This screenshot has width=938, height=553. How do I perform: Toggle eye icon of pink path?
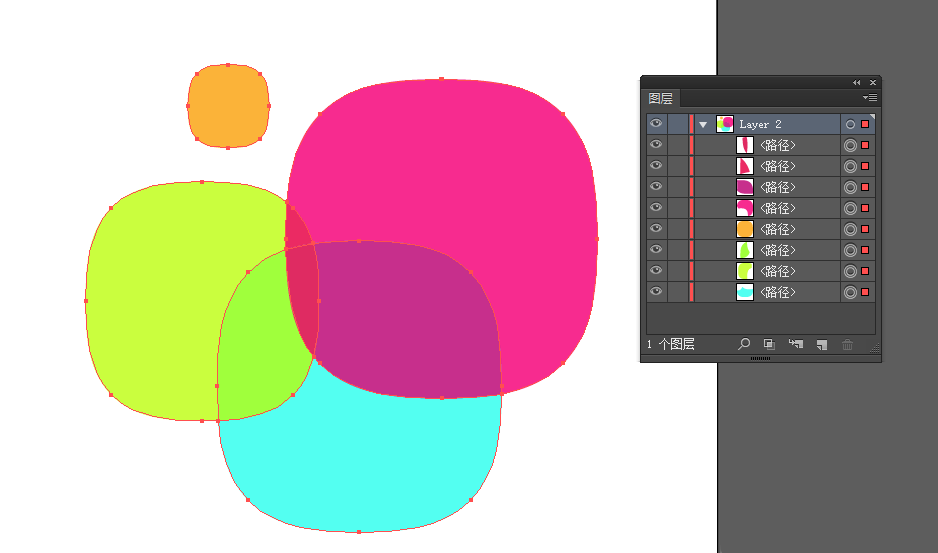pyautogui.click(x=656, y=207)
